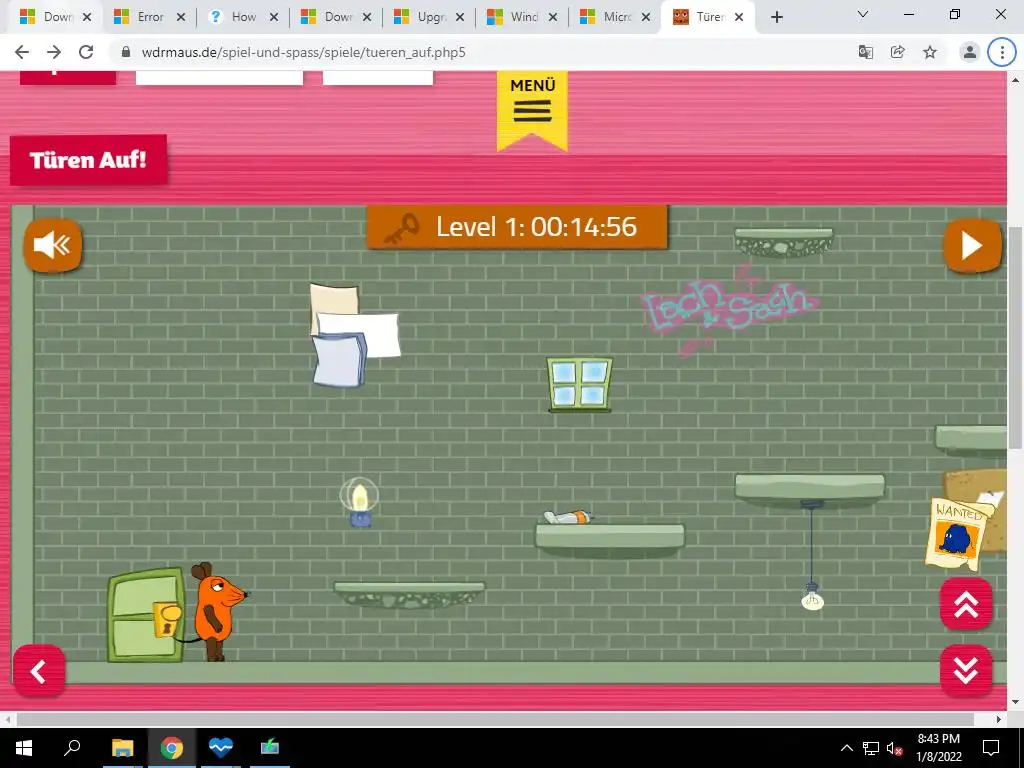Viewport: 1024px width, 768px height.
Task: Click the paint tube on the platform
Action: [568, 517]
